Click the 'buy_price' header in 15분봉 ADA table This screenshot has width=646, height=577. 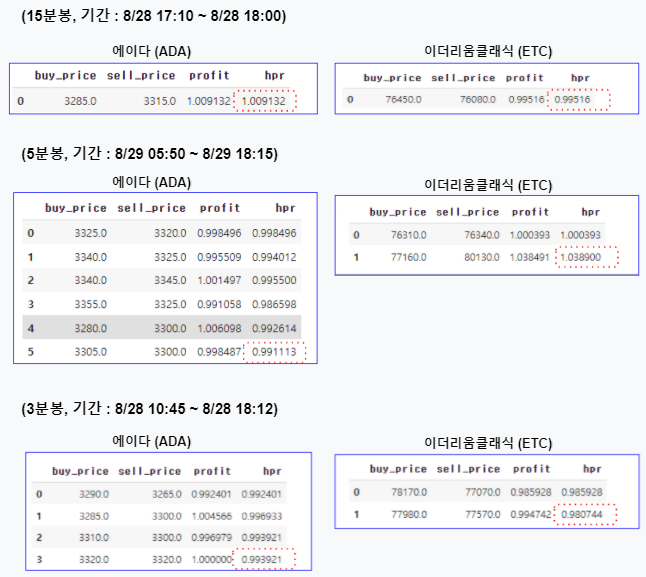pos(66,76)
